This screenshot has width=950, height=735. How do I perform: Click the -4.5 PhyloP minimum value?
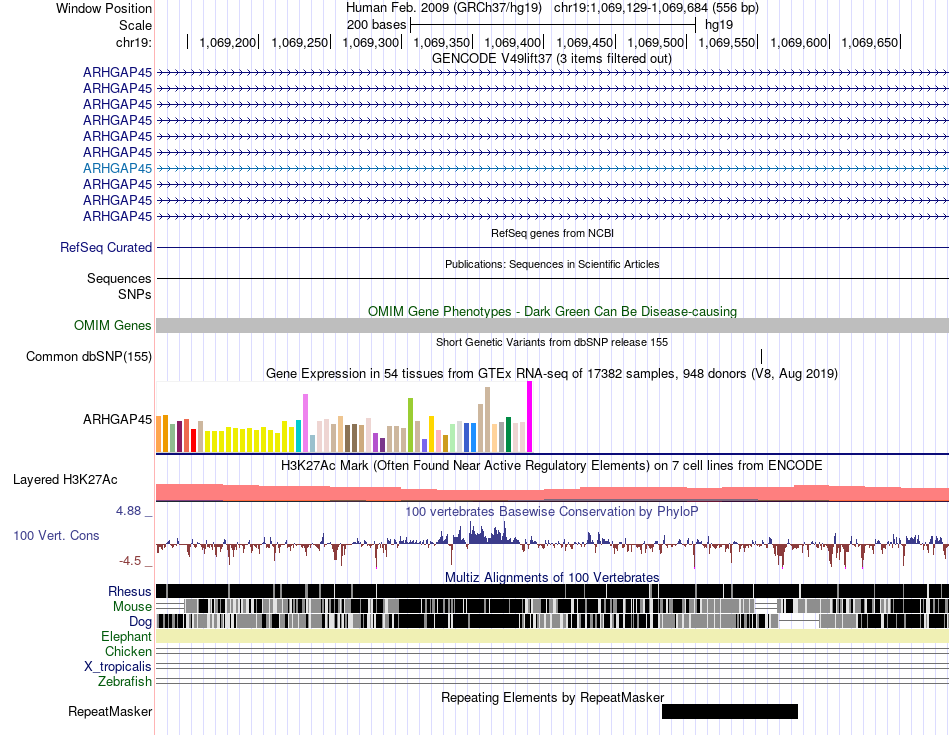[x=130, y=561]
